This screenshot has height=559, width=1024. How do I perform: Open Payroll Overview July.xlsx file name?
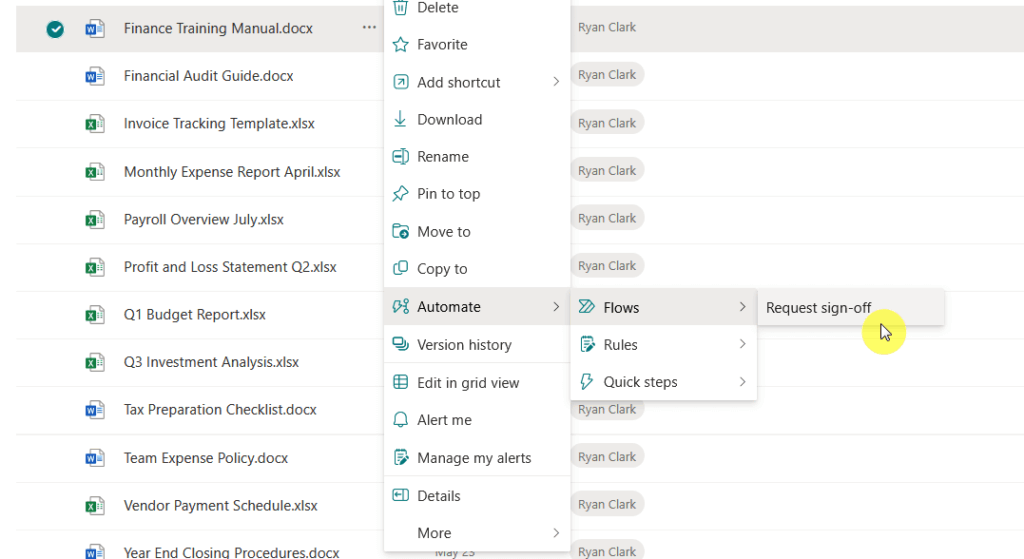coord(203,219)
